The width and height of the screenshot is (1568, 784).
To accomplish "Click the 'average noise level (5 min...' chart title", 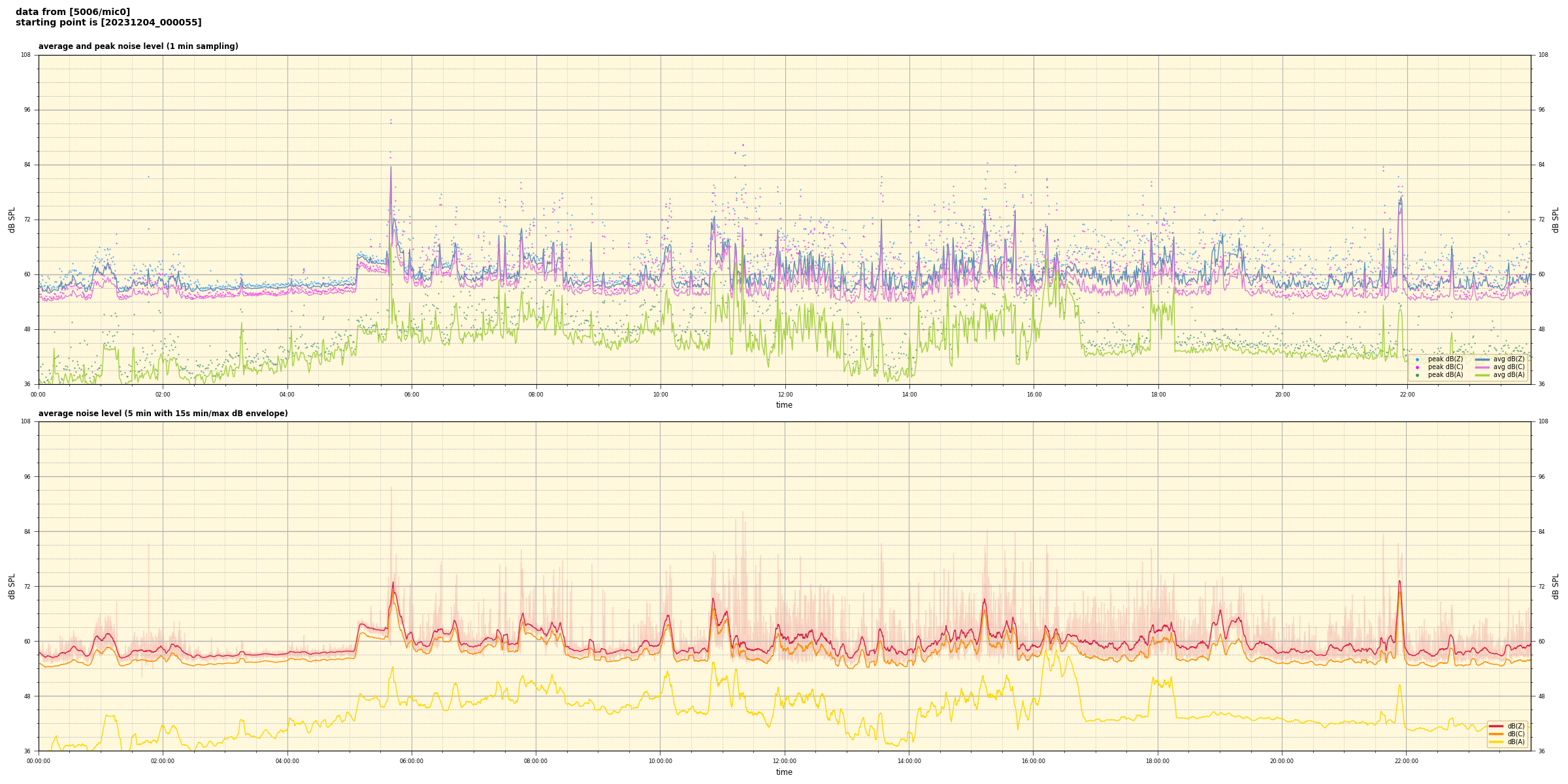I will point(163,414).
